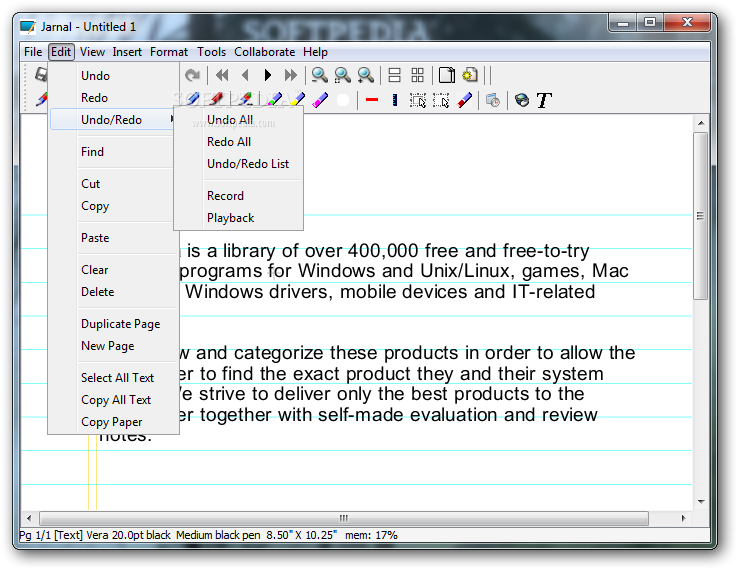Select the Text tool T icon
This screenshot has height=570, width=738.
click(544, 100)
